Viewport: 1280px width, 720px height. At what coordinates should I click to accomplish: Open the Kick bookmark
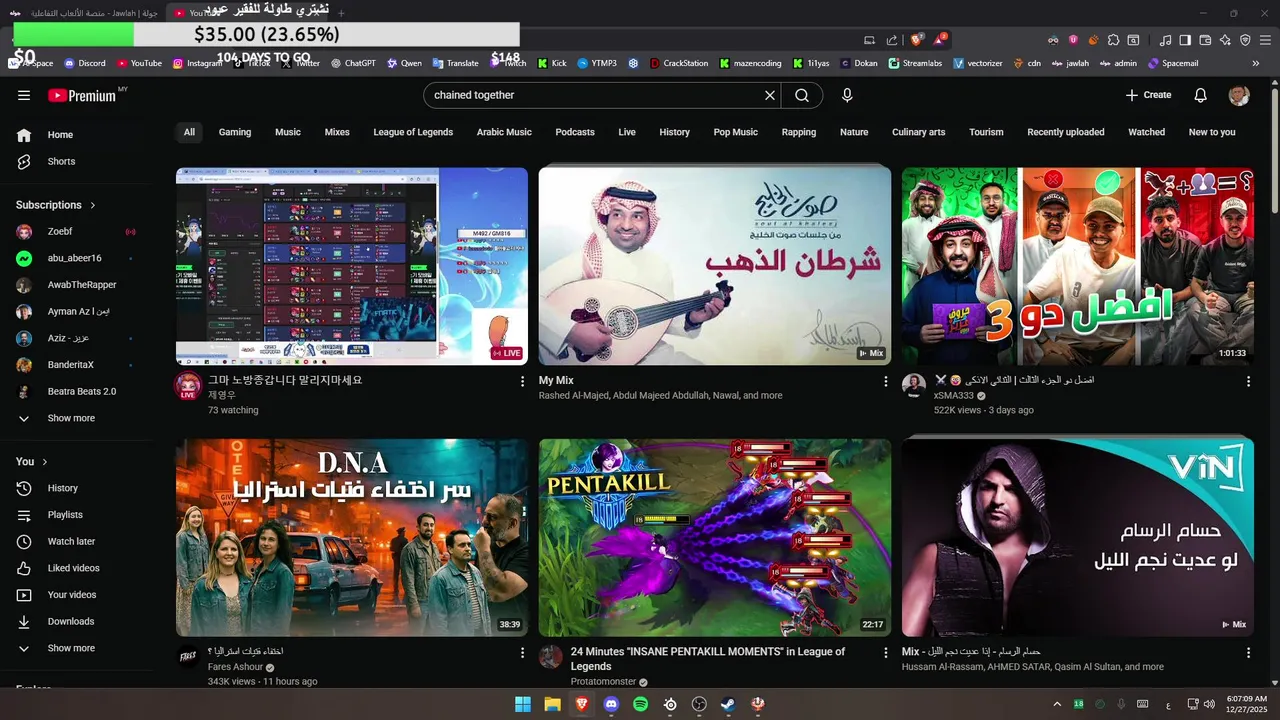tap(552, 63)
